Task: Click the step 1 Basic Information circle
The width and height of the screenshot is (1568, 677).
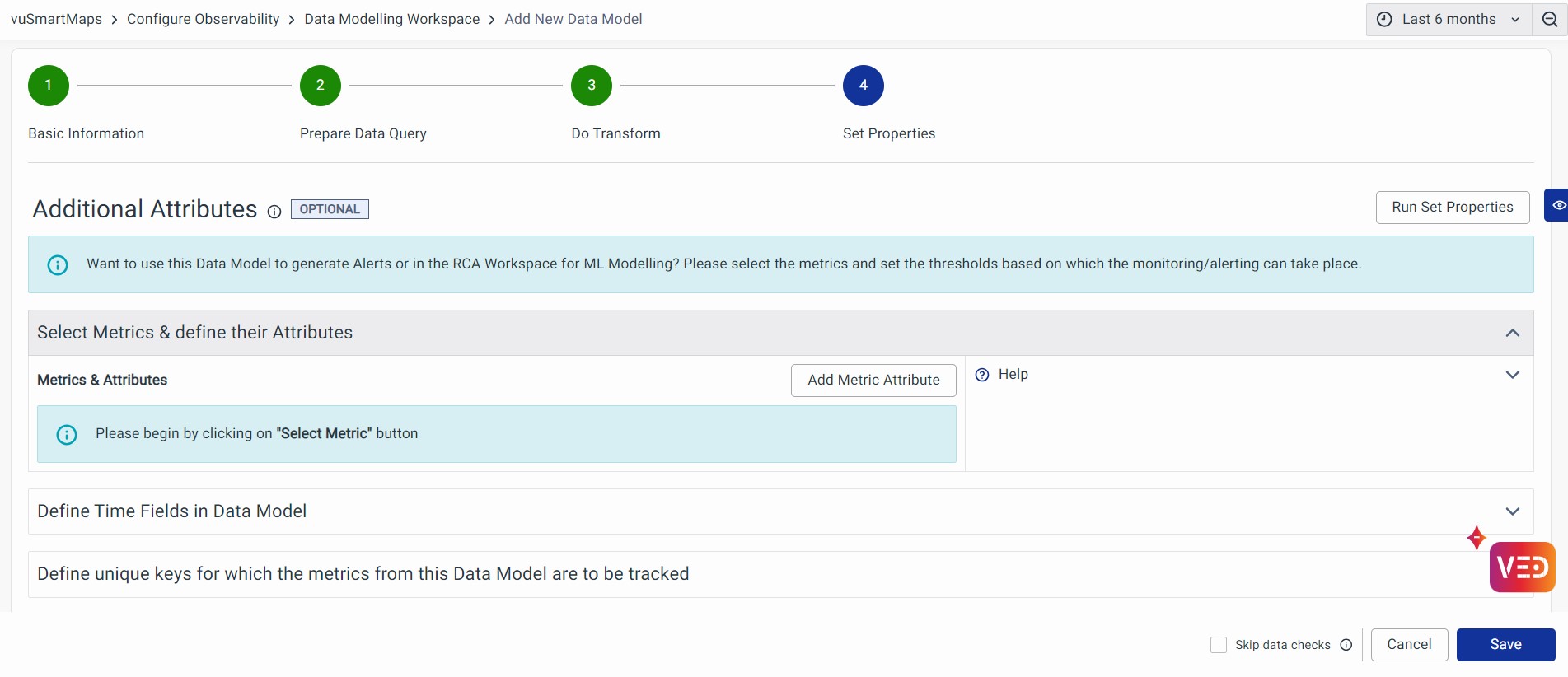Action: point(49,86)
